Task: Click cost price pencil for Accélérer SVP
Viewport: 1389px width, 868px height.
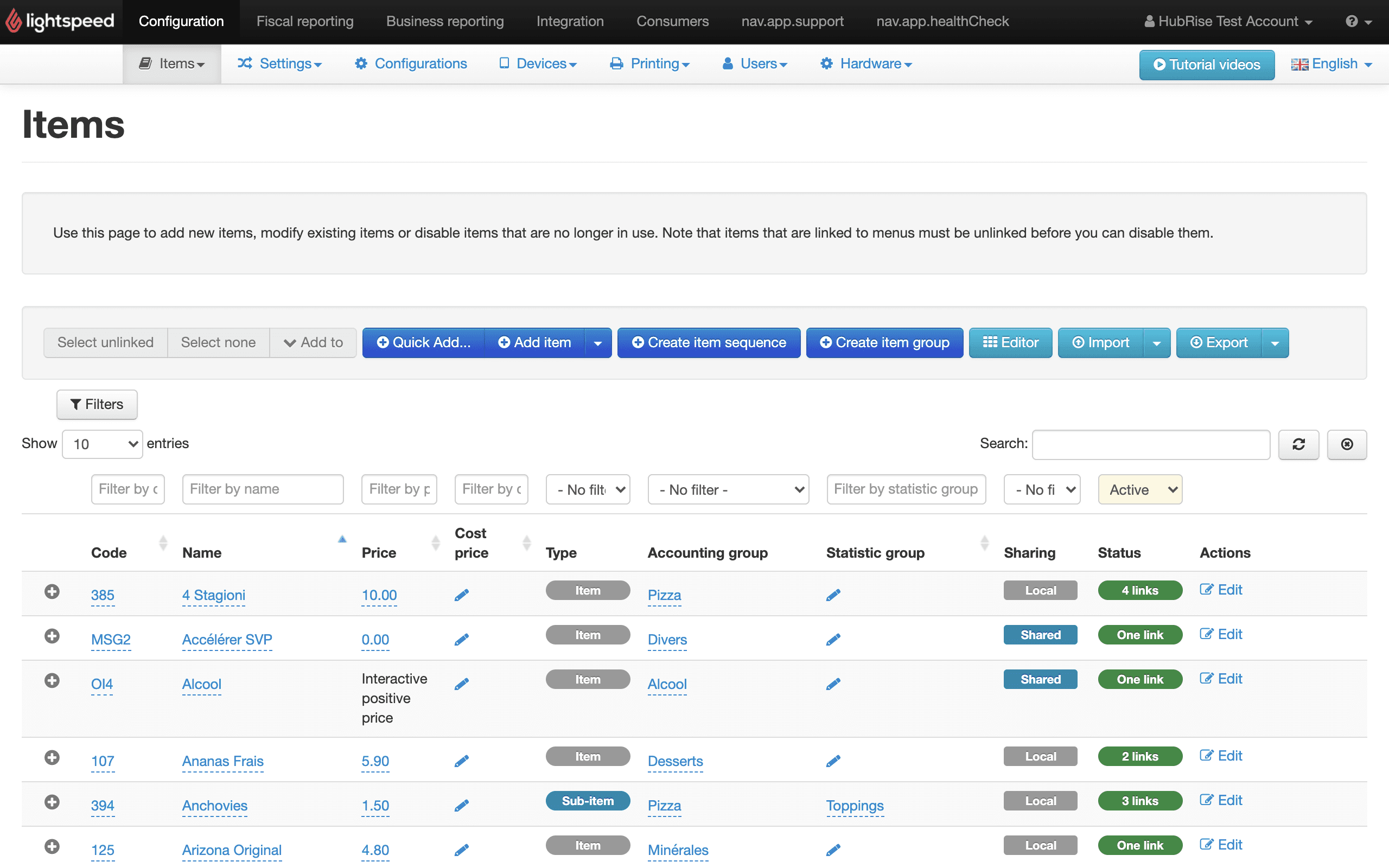Action: pyautogui.click(x=462, y=640)
